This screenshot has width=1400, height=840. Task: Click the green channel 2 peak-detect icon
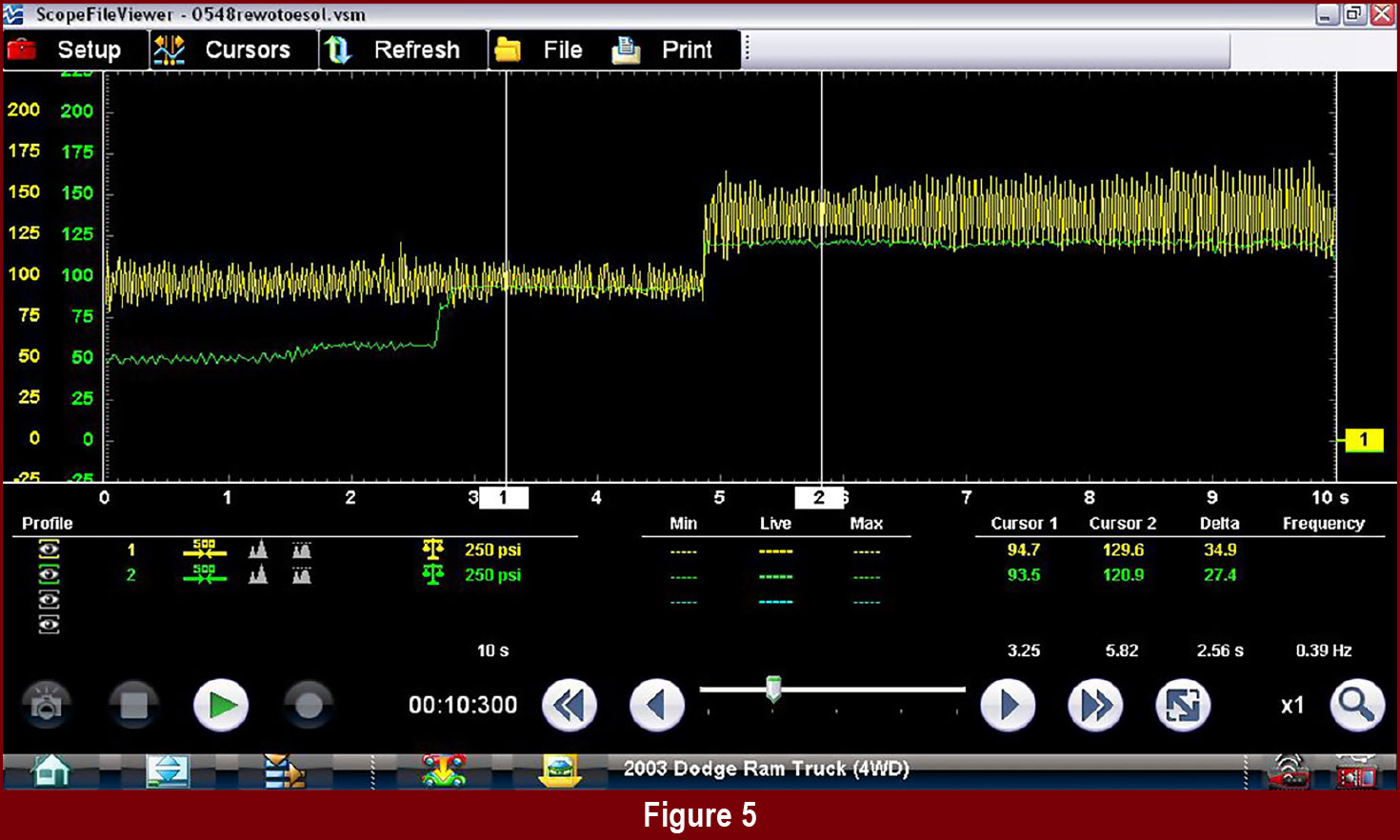pyautogui.click(x=258, y=575)
